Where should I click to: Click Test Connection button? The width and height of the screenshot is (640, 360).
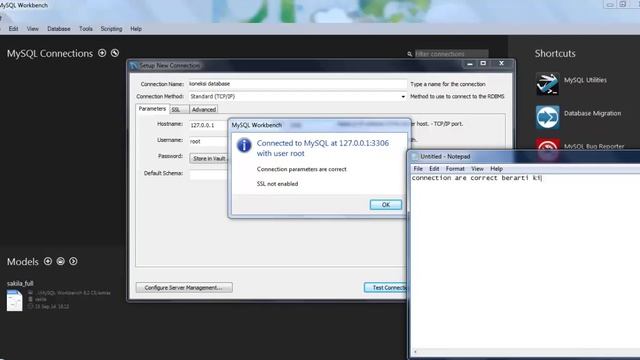[386, 288]
